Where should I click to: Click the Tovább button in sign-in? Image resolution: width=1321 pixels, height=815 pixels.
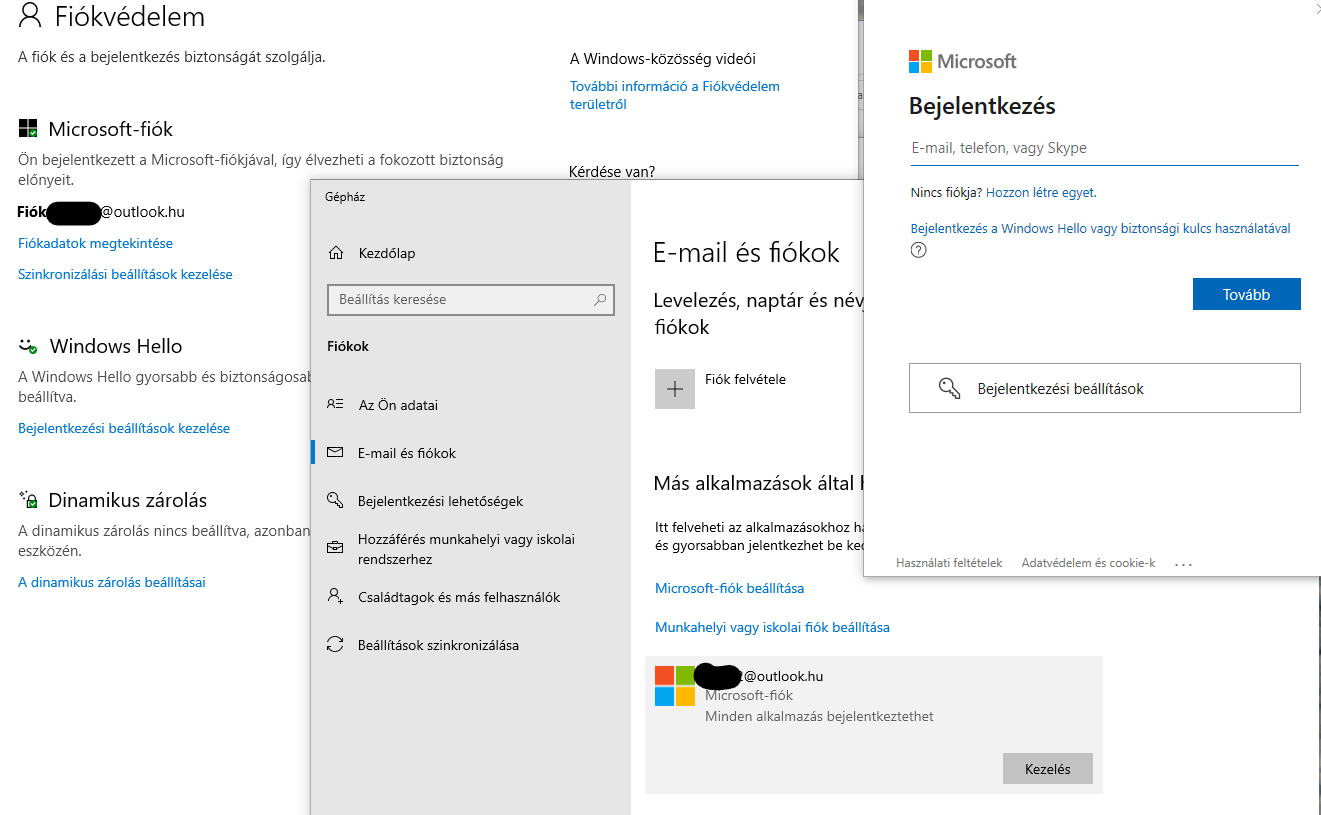(x=1246, y=294)
